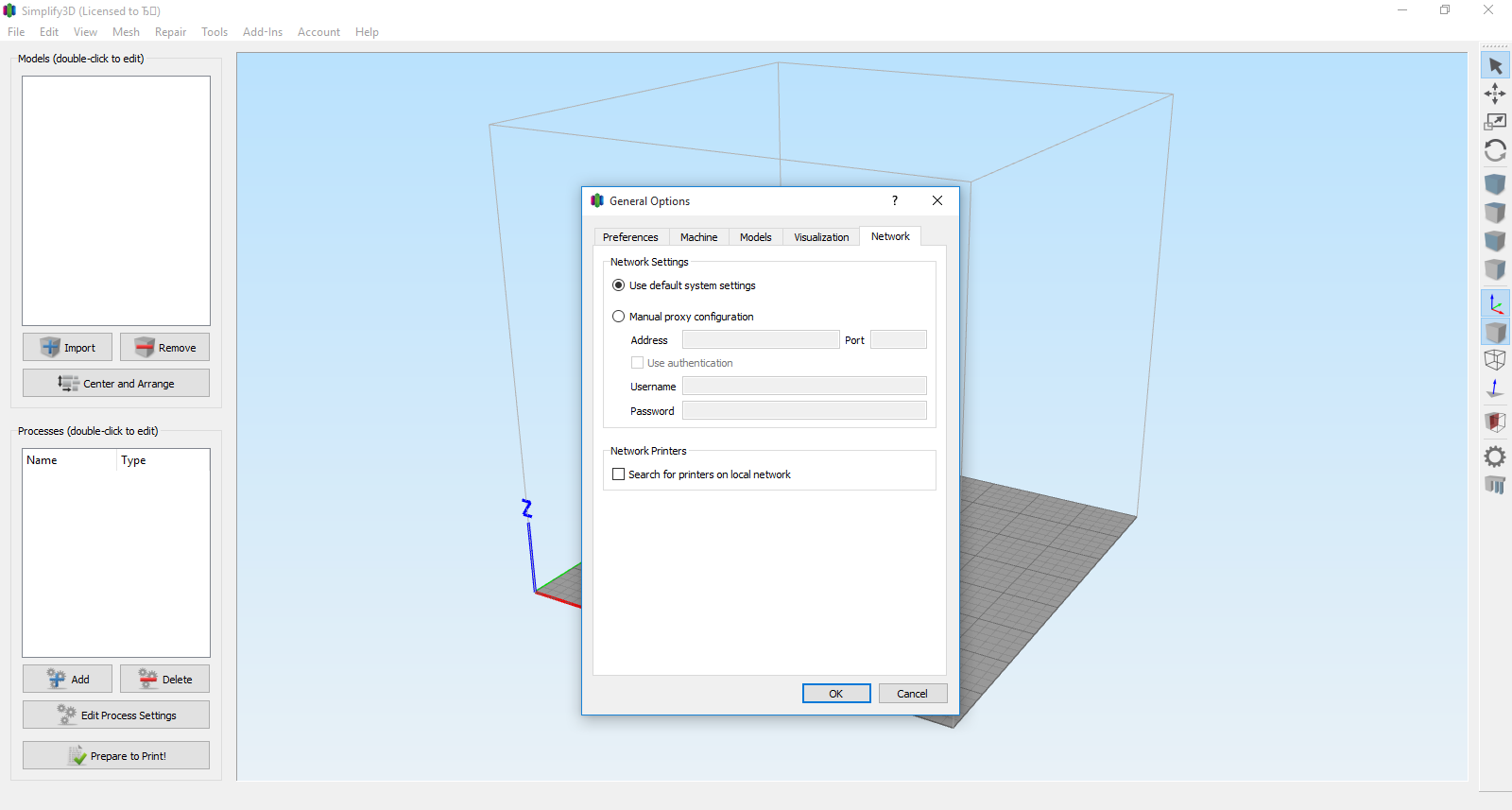1512x810 pixels.
Task: Open the Mesh menu
Action: [x=126, y=32]
